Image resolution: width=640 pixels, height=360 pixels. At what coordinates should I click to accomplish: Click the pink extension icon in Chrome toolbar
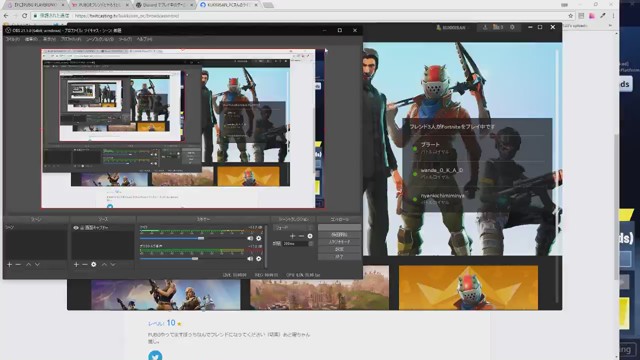(592, 16)
